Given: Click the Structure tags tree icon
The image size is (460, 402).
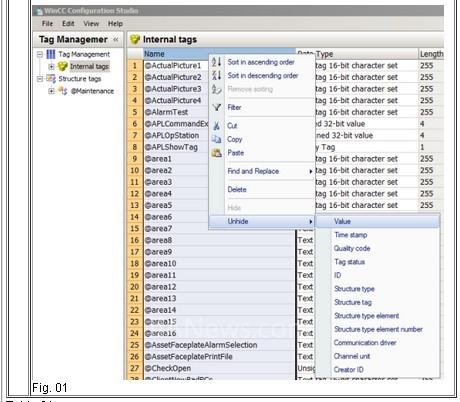Looking at the screenshot, I should point(51,79).
